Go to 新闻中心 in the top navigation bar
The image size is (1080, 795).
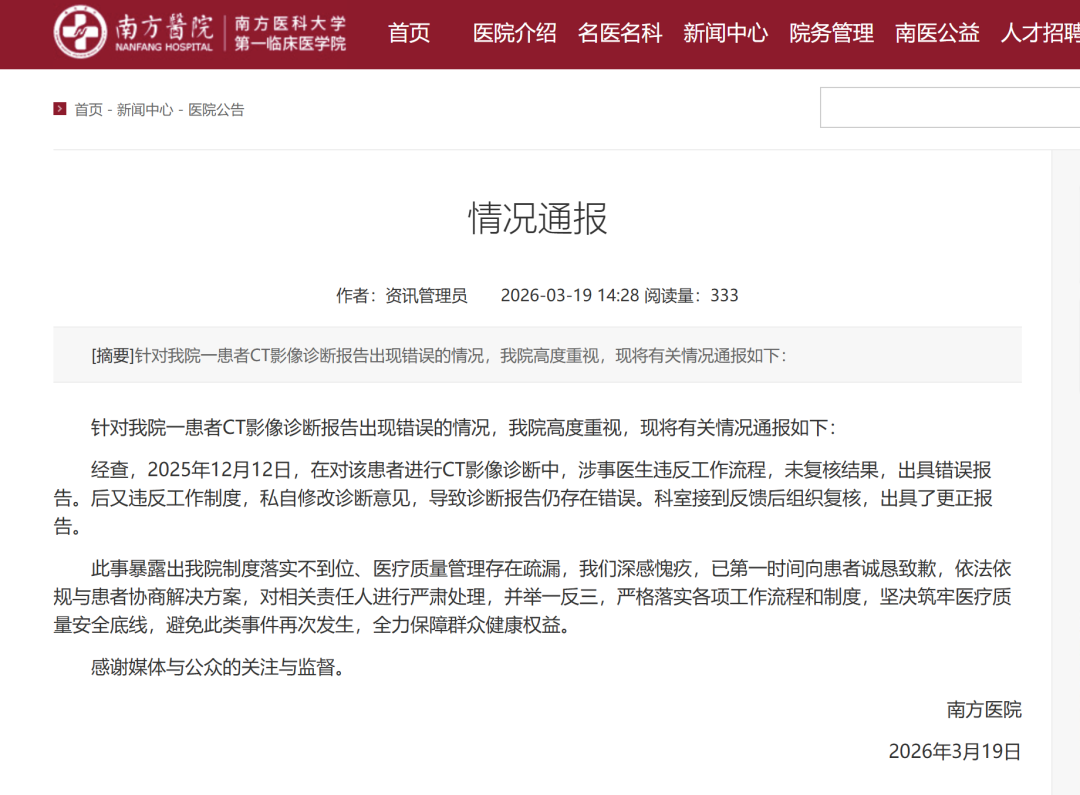[x=725, y=33]
